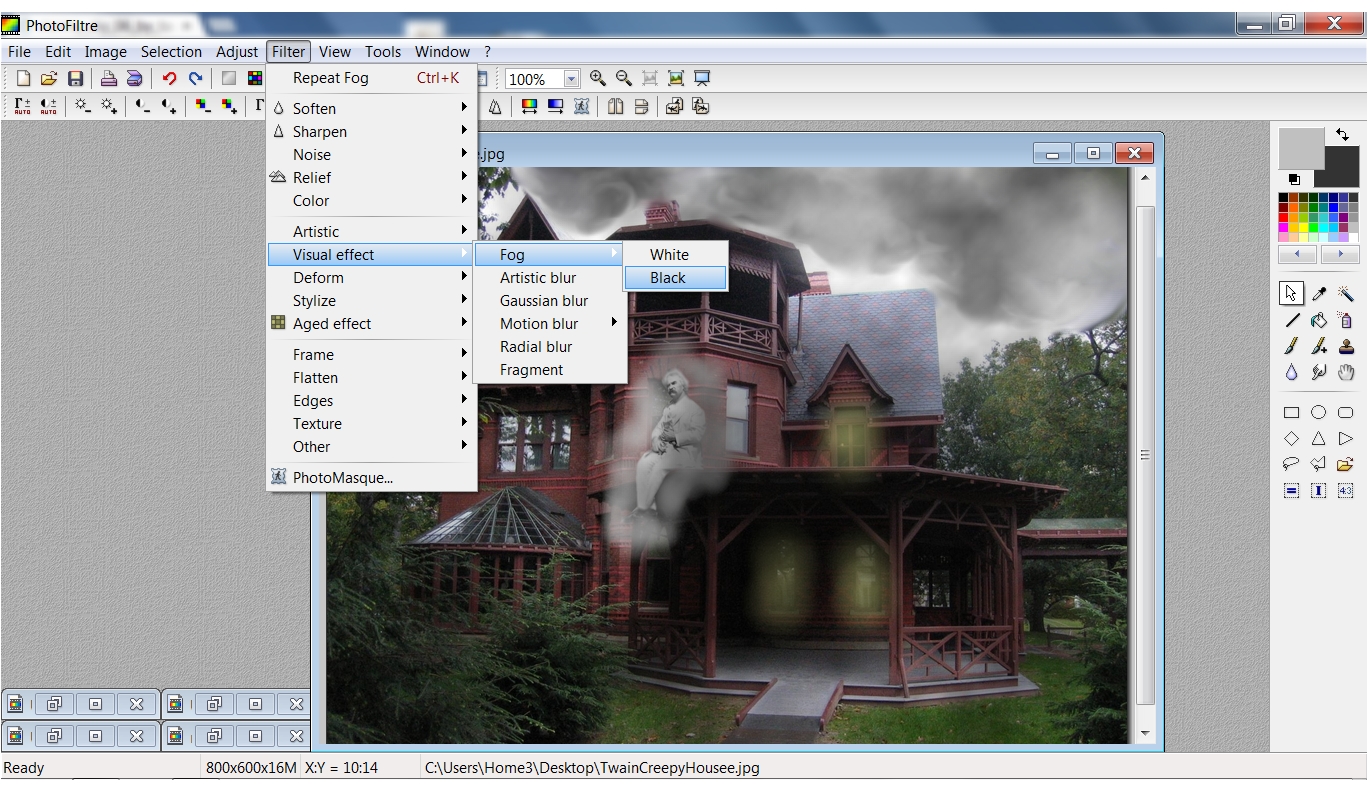Expand the Noise submenu
1368x792 pixels.
click(371, 154)
